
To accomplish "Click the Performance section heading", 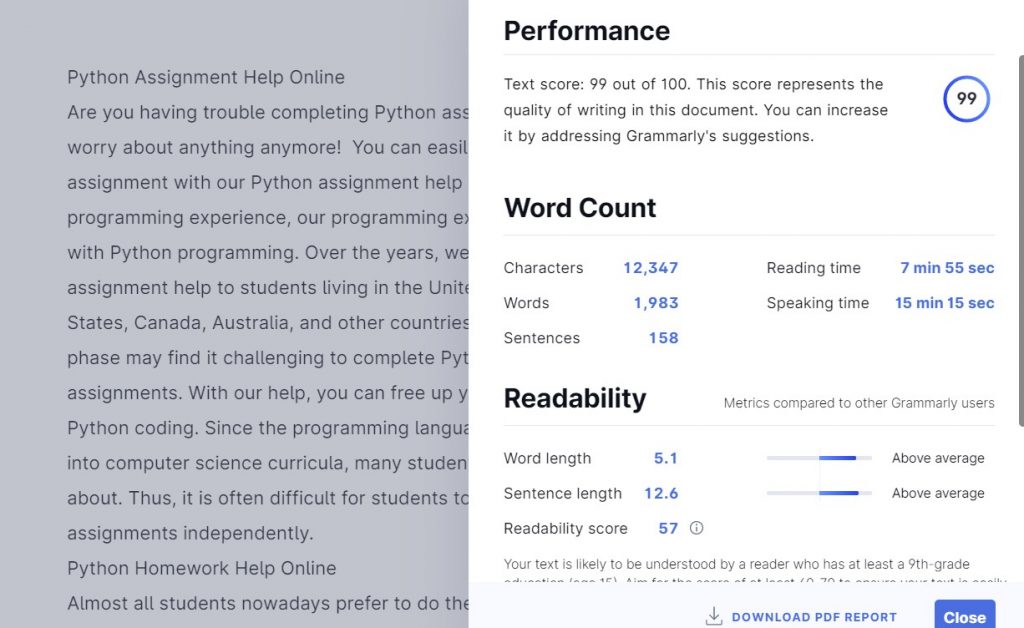I will [586, 31].
